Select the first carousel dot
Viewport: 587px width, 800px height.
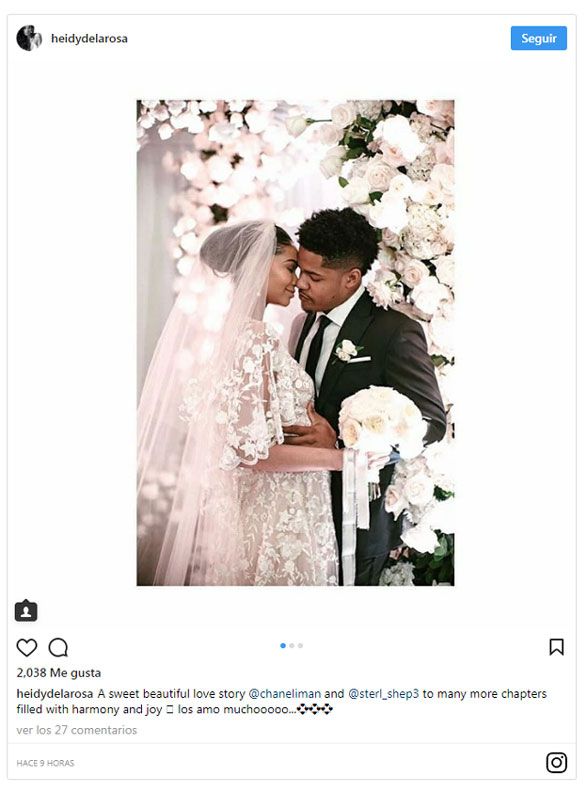tap(283, 645)
